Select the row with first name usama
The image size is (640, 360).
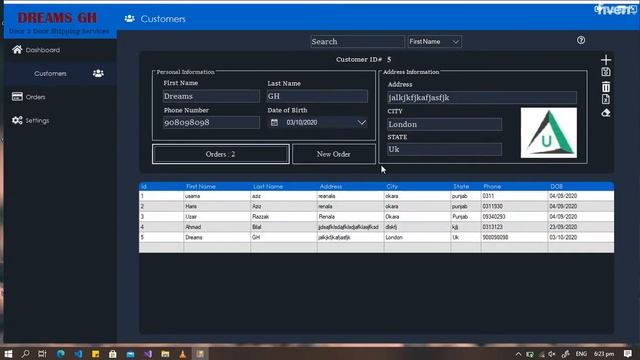376,196
